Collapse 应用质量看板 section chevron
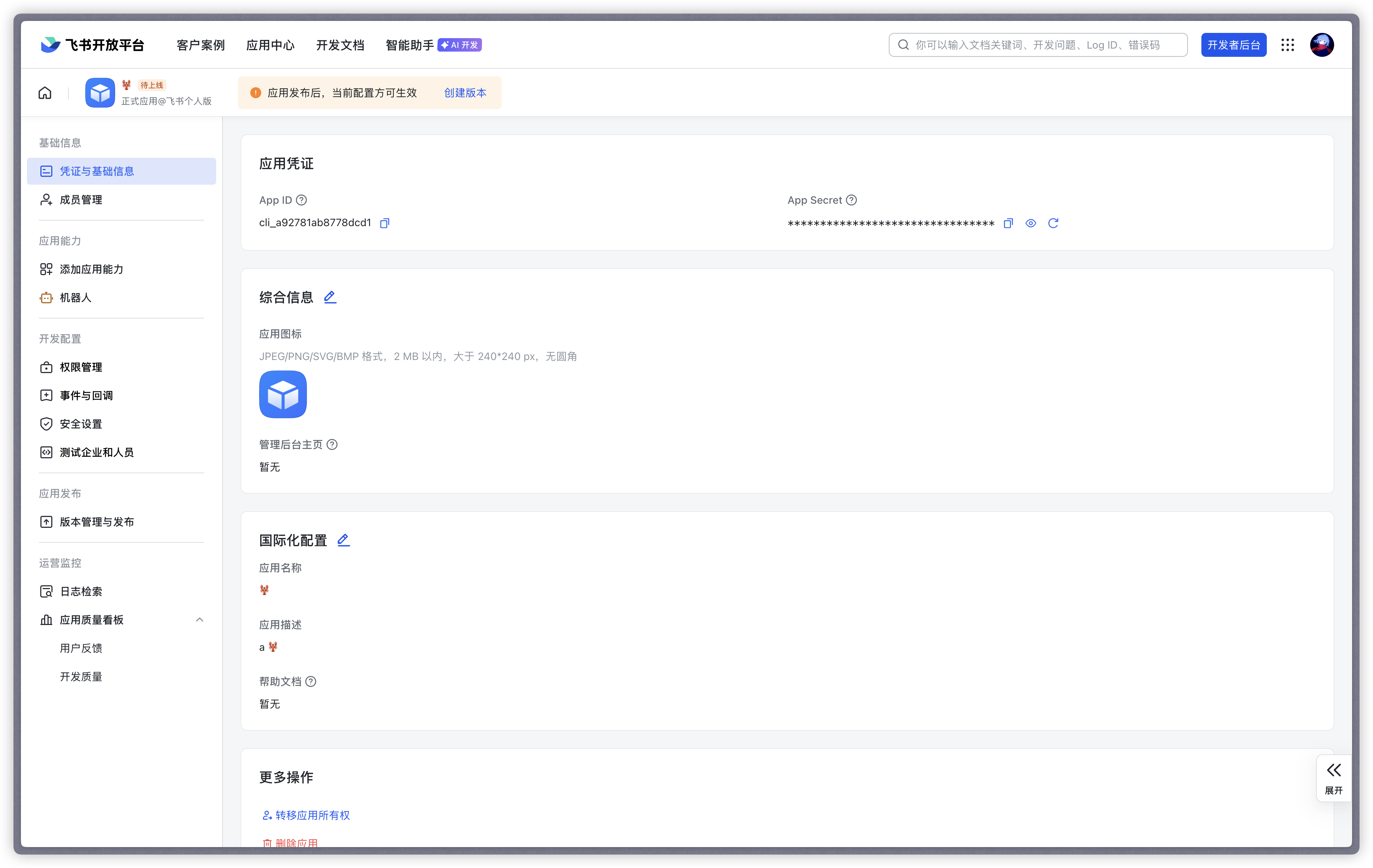Viewport: 1373px width, 868px height. (200, 619)
